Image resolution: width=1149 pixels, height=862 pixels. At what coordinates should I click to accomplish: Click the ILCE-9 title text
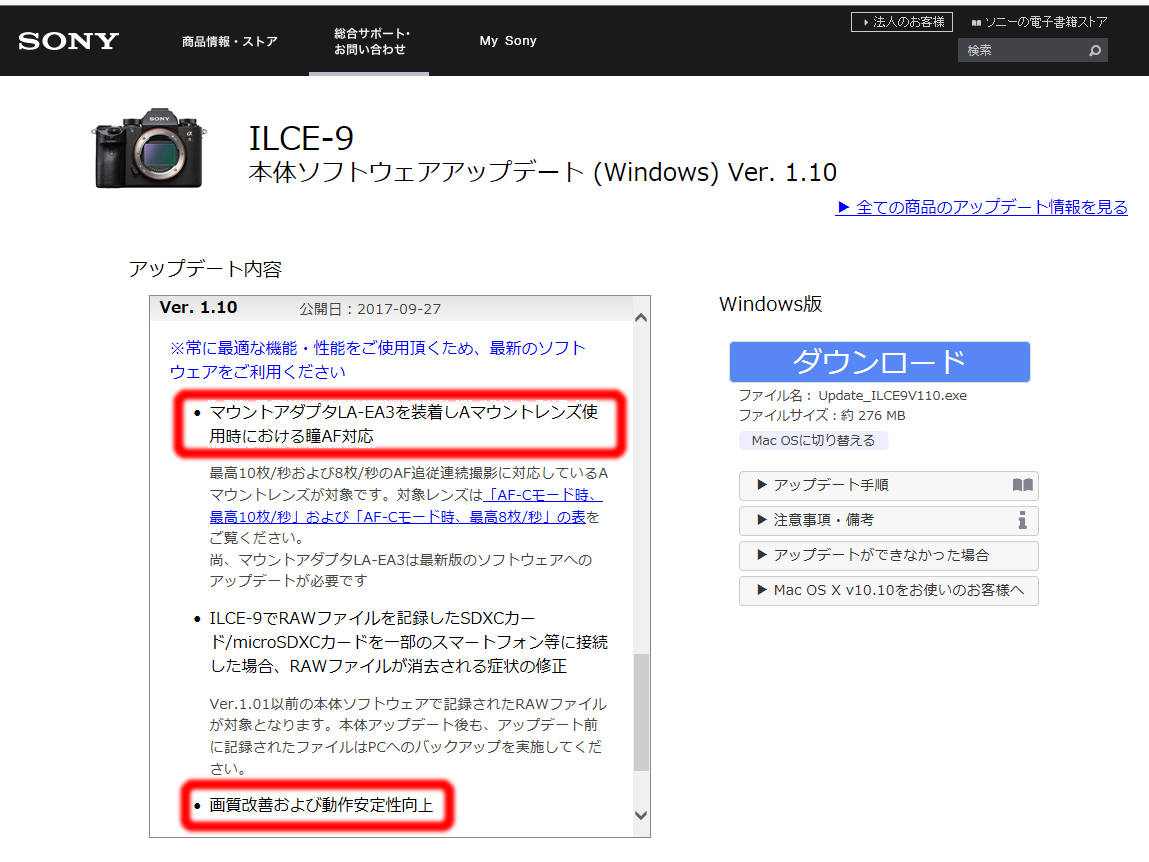pyautogui.click(x=300, y=139)
